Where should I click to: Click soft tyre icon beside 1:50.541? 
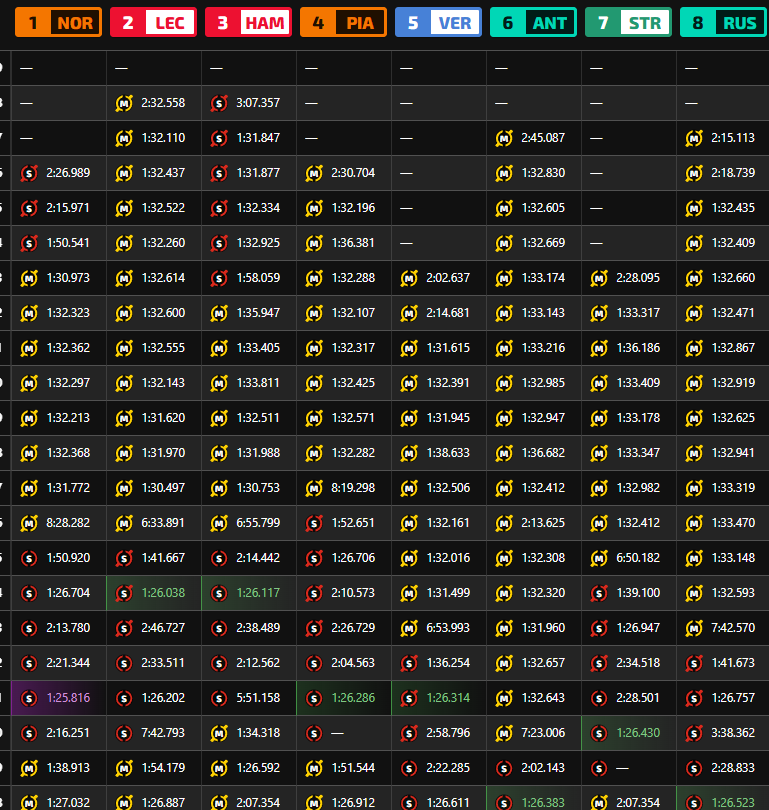[29, 243]
